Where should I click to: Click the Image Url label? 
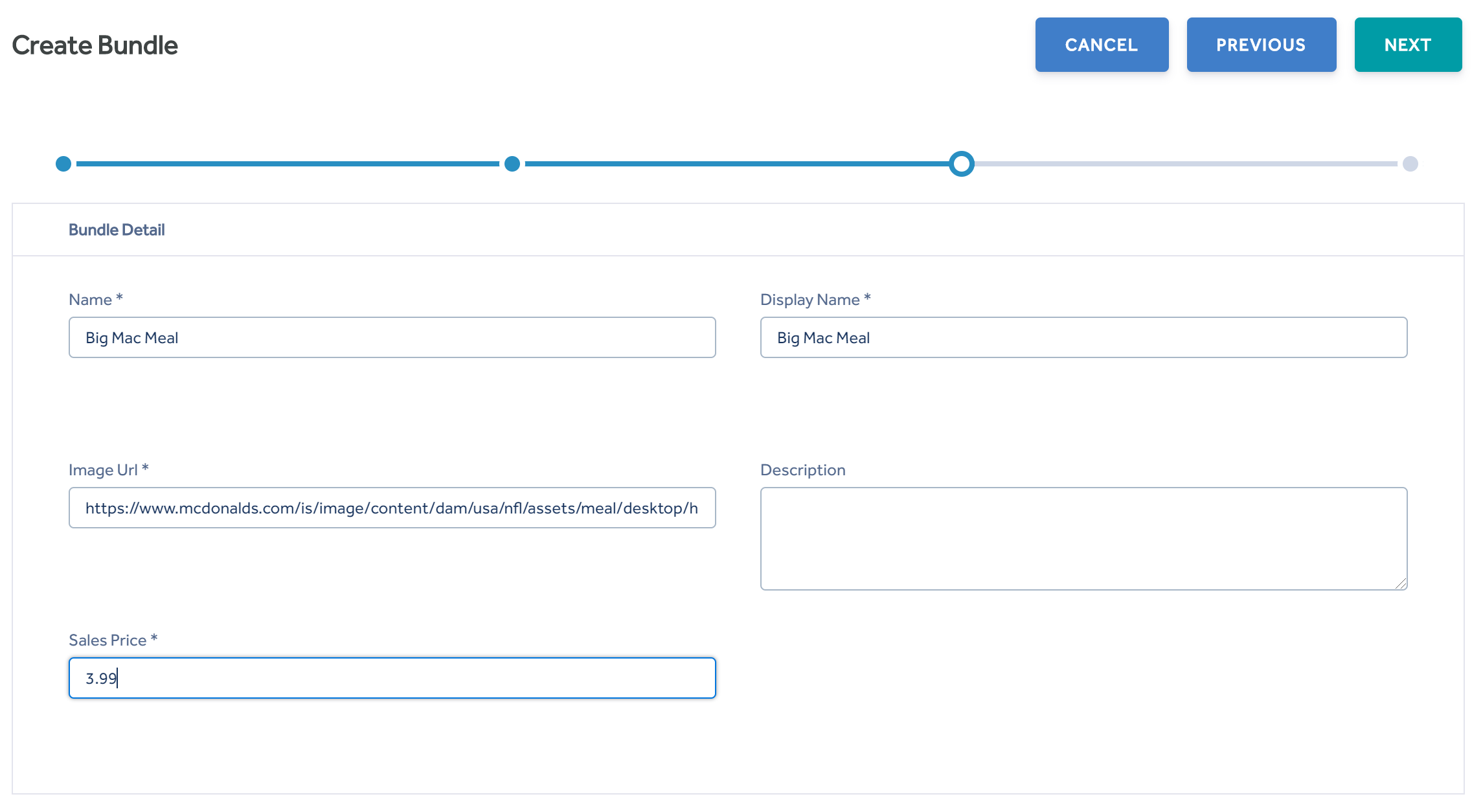click(x=109, y=469)
